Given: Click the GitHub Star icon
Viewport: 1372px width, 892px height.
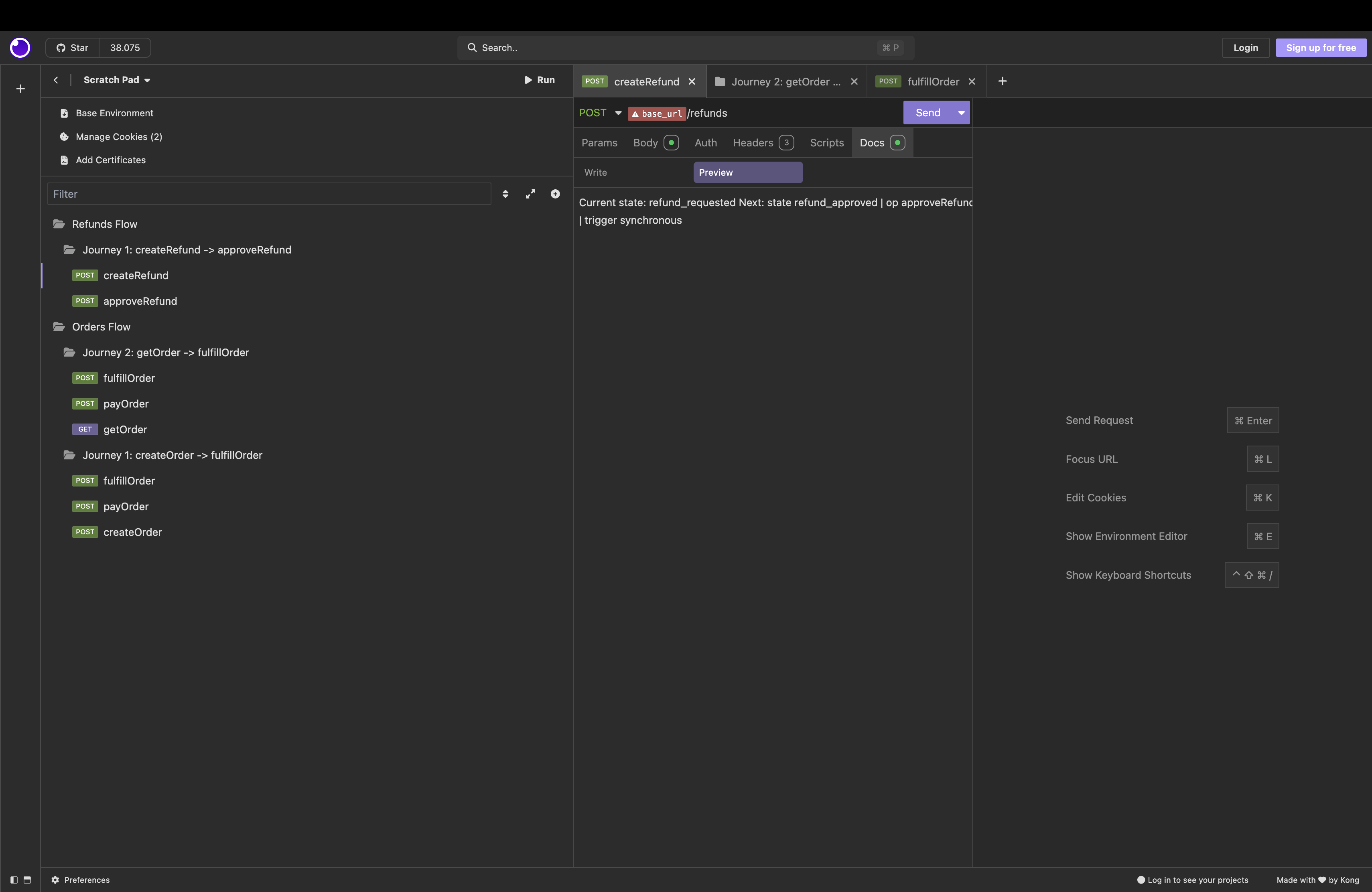Looking at the screenshot, I should point(61,47).
